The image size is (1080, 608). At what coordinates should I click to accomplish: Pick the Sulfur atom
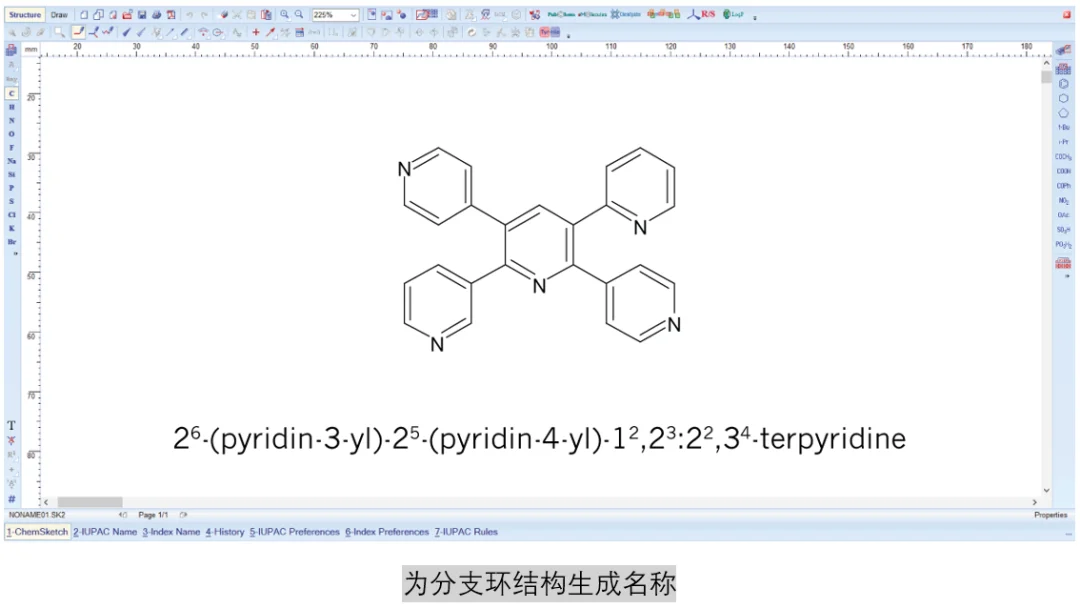pos(12,201)
